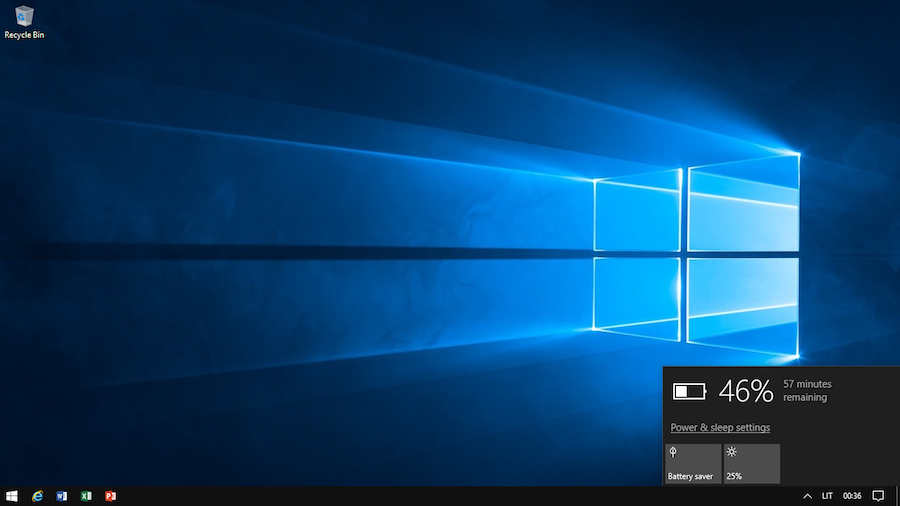
Task: Toggle the Battery saver tile
Action: [x=692, y=464]
